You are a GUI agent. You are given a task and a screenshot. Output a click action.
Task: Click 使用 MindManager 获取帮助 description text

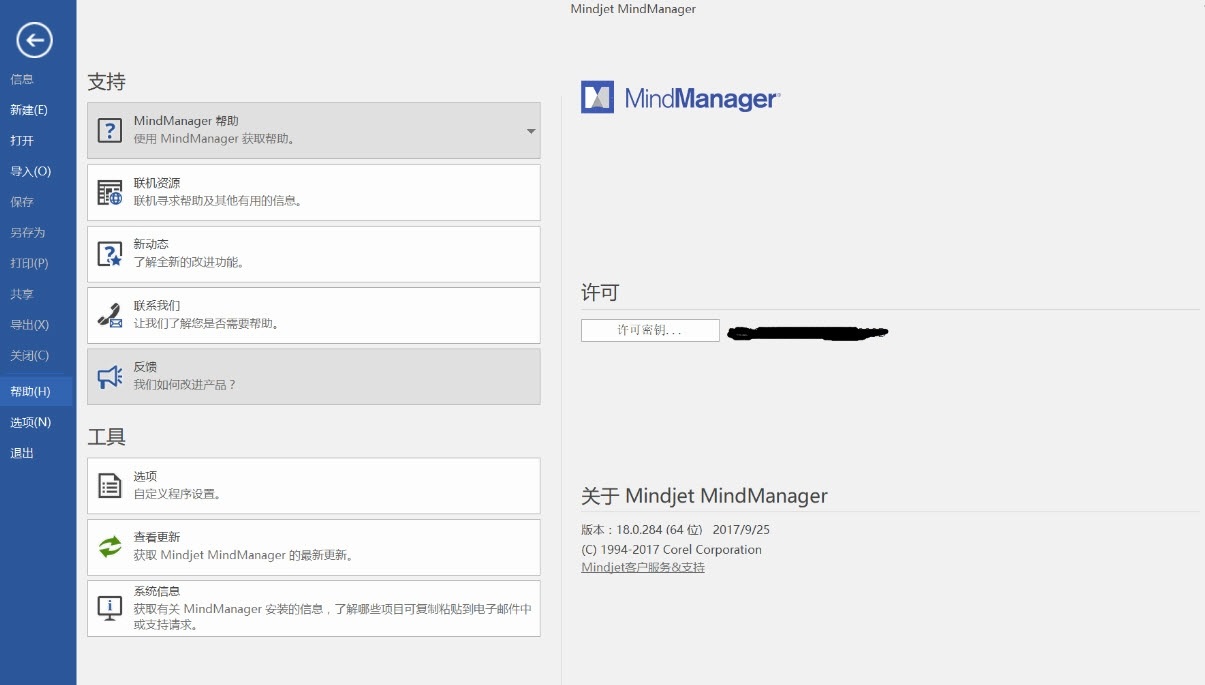[214, 139]
